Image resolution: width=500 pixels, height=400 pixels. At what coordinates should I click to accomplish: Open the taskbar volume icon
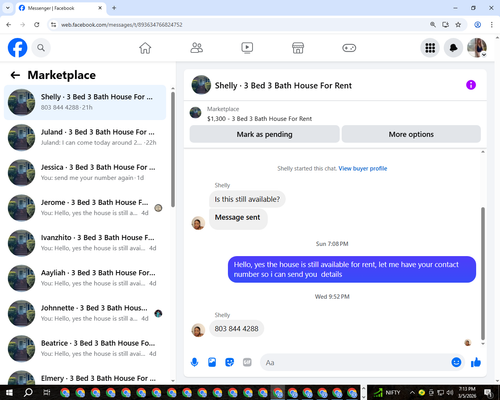(450, 393)
